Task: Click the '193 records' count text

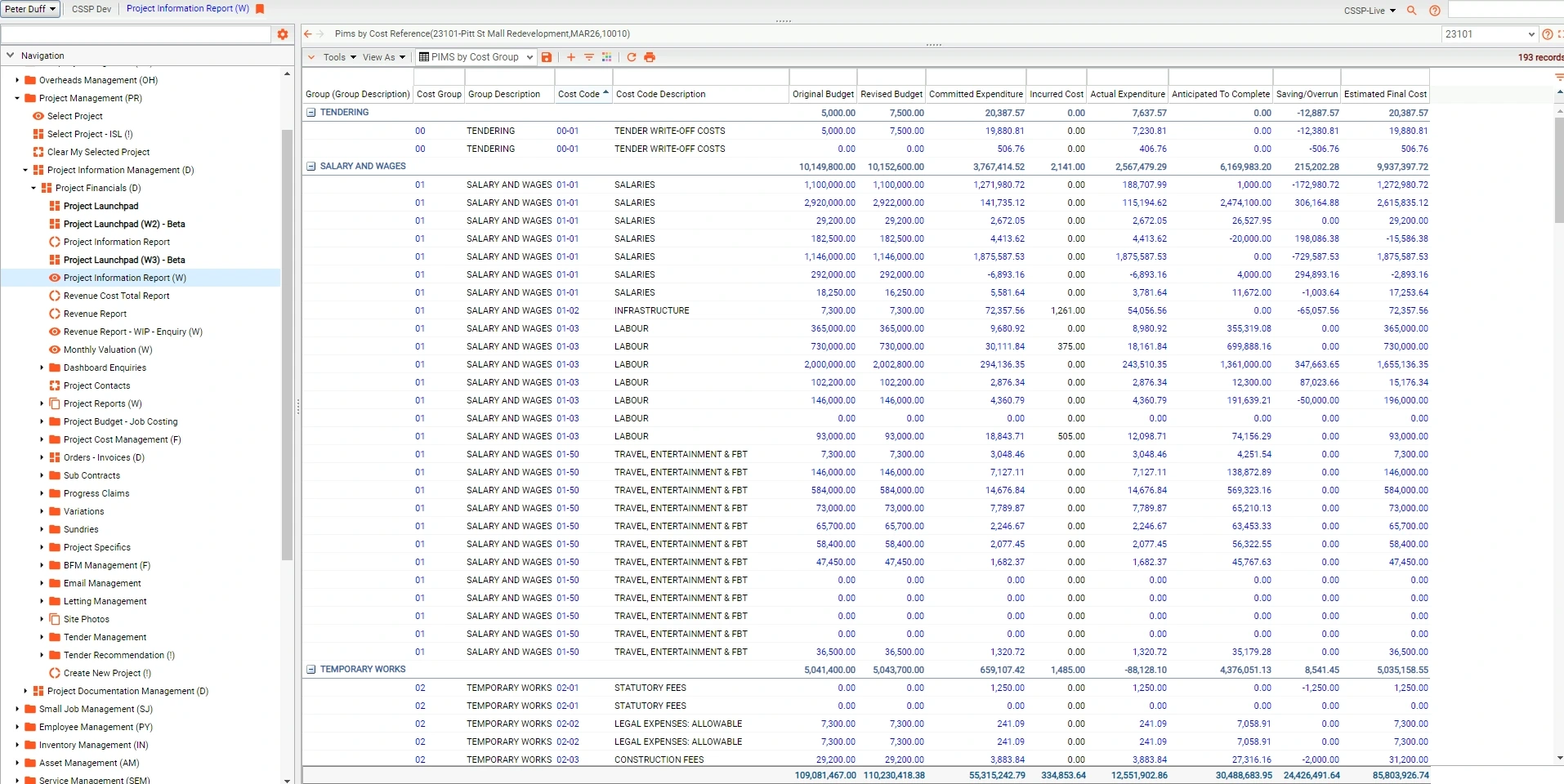Action: point(1540,57)
